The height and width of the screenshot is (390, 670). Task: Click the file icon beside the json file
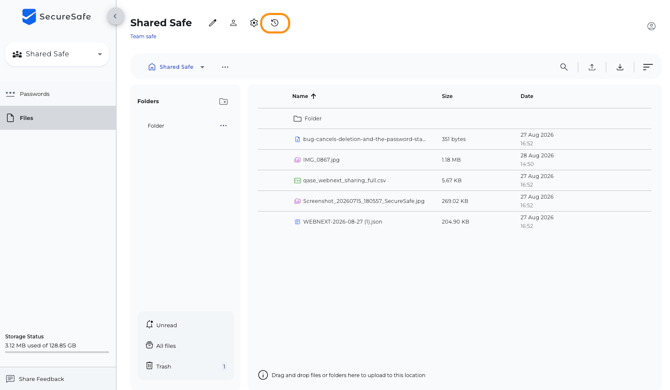[x=297, y=222]
